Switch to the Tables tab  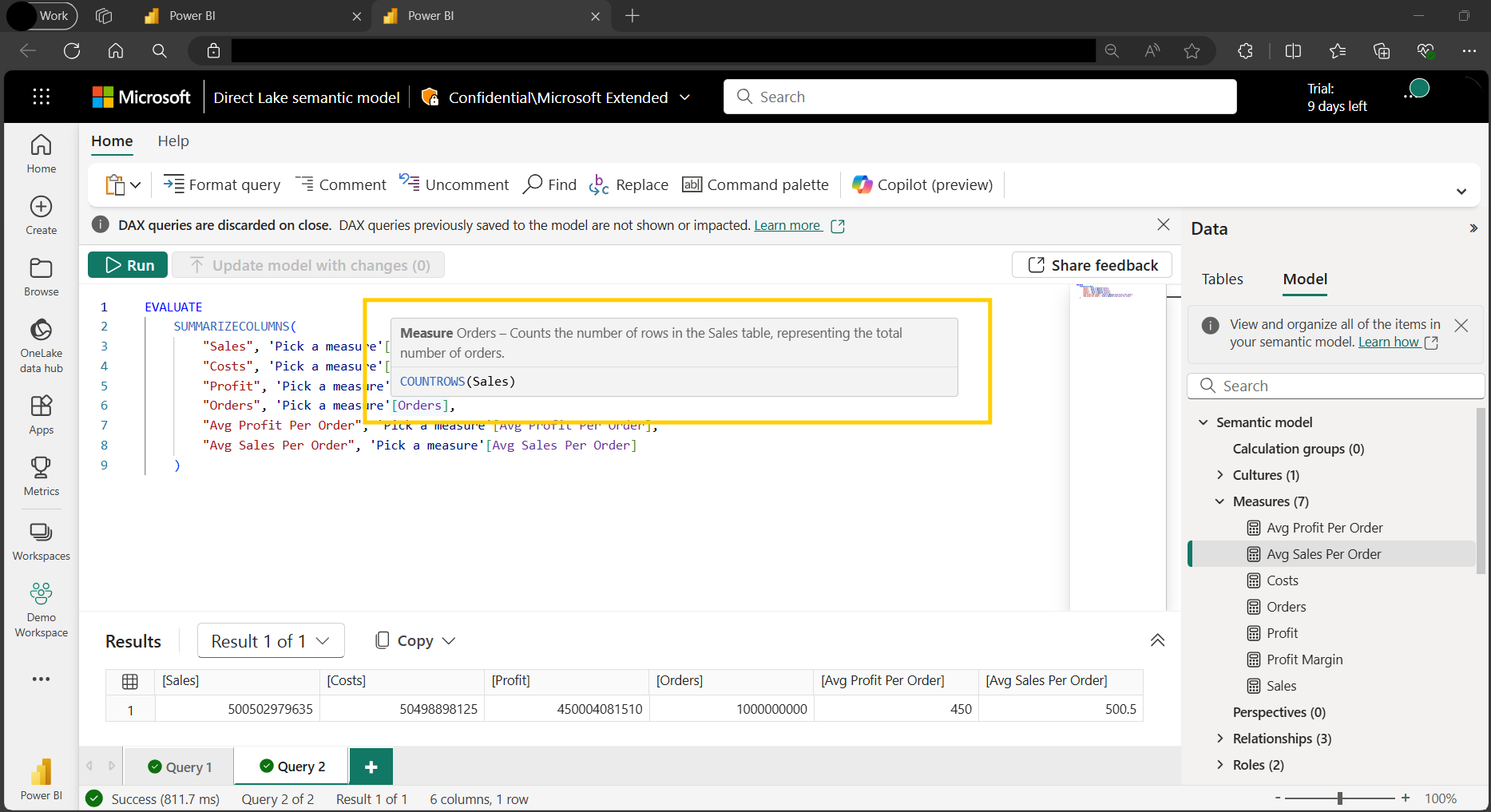point(1222,279)
